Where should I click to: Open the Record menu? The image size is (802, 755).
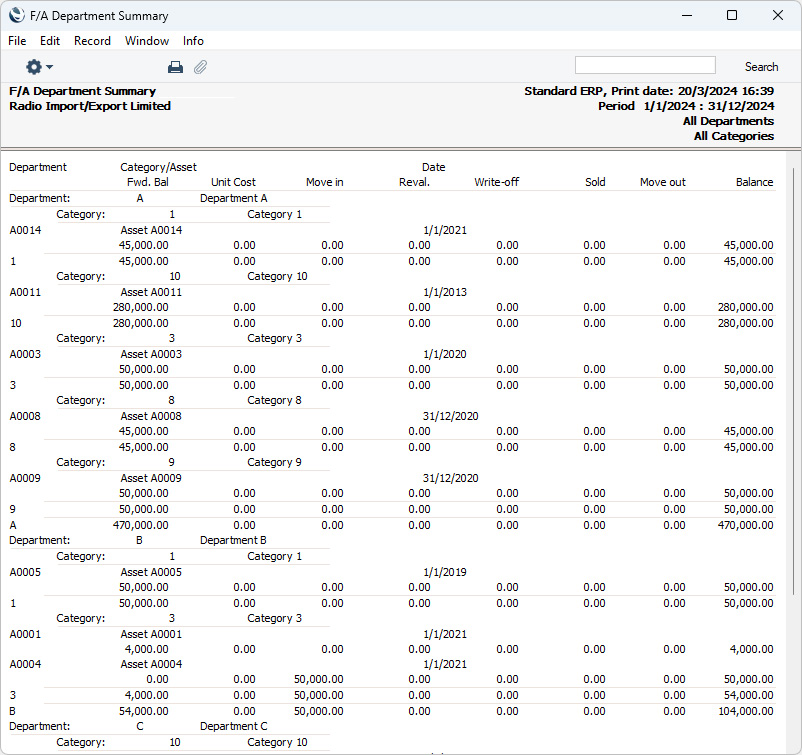pyautogui.click(x=92, y=41)
